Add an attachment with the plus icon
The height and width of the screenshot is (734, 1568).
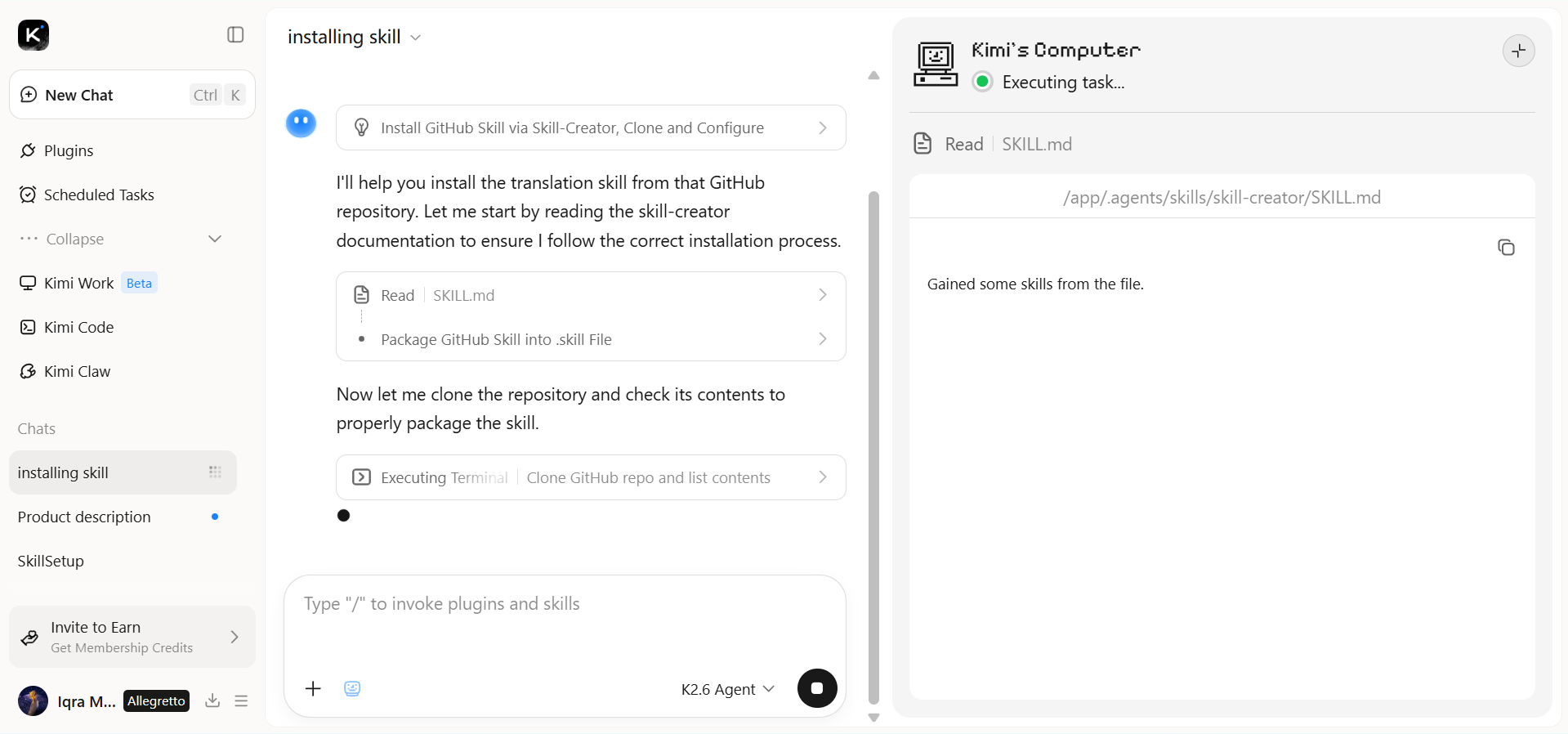pyautogui.click(x=313, y=688)
